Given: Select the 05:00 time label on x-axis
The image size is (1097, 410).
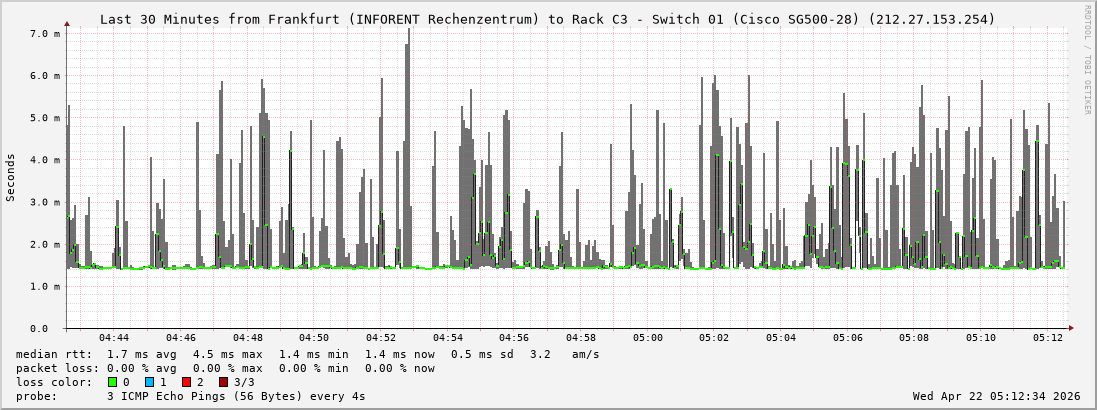Looking at the screenshot, I should pyautogui.click(x=648, y=338).
